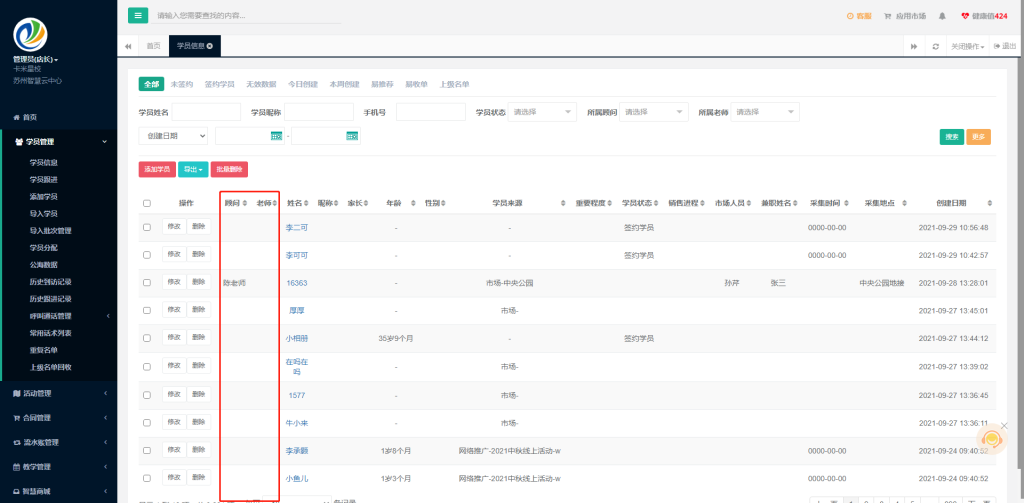Select the checkbox for the 16363 row
This screenshot has width=1024, height=503.
[147, 283]
